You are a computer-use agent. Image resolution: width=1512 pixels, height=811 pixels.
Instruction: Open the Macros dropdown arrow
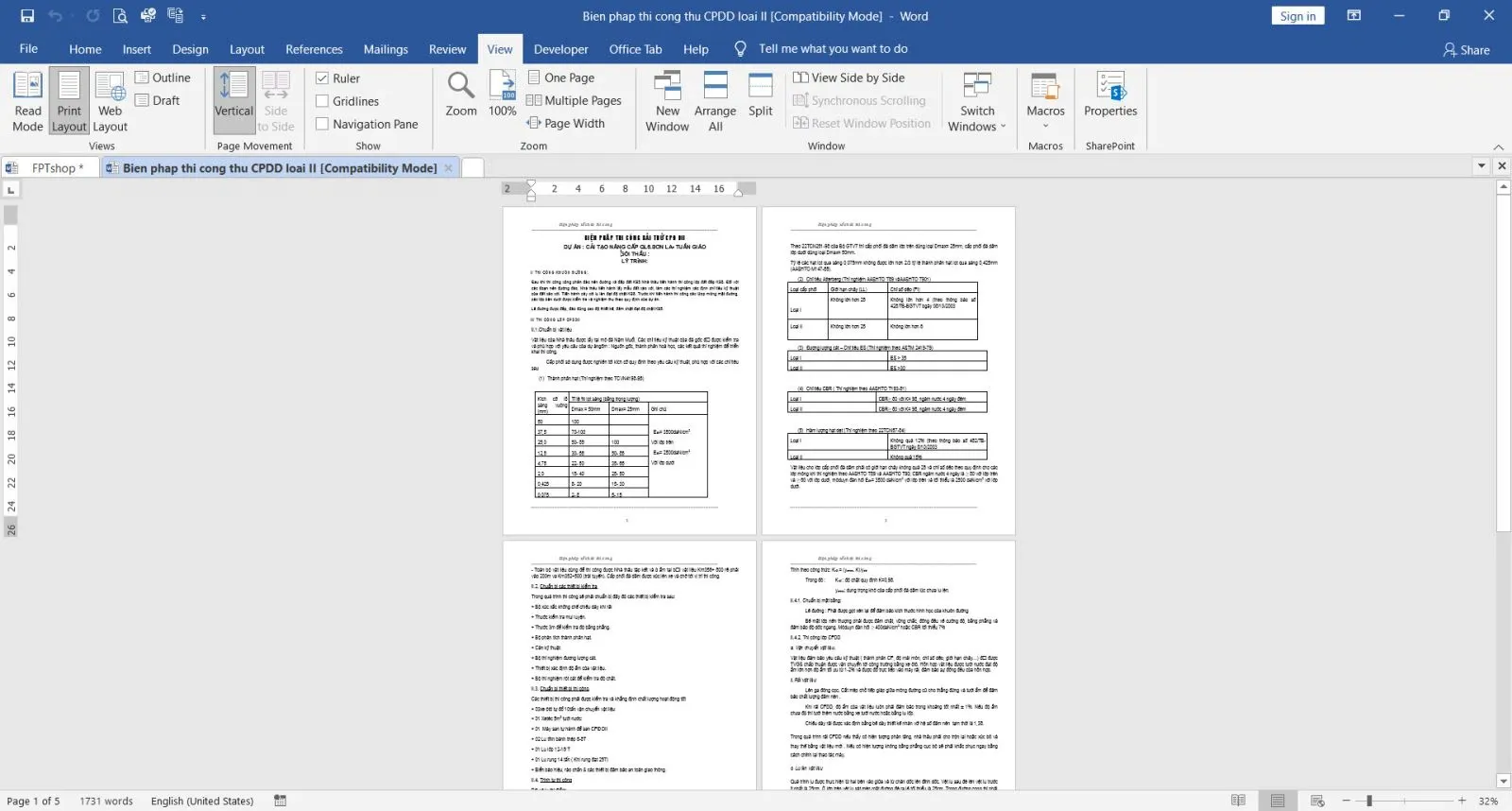click(1046, 126)
